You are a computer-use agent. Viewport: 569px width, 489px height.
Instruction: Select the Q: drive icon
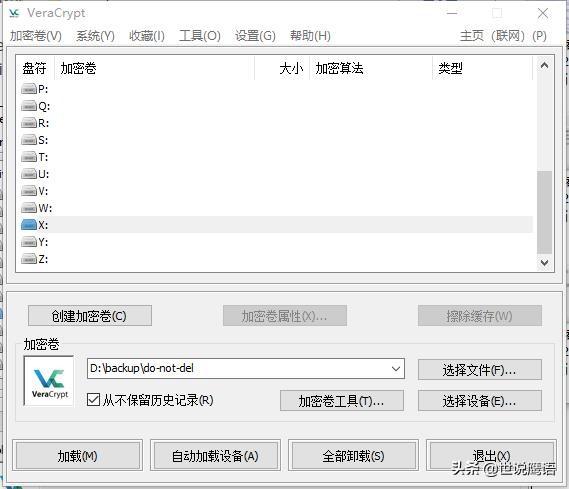(x=29, y=106)
